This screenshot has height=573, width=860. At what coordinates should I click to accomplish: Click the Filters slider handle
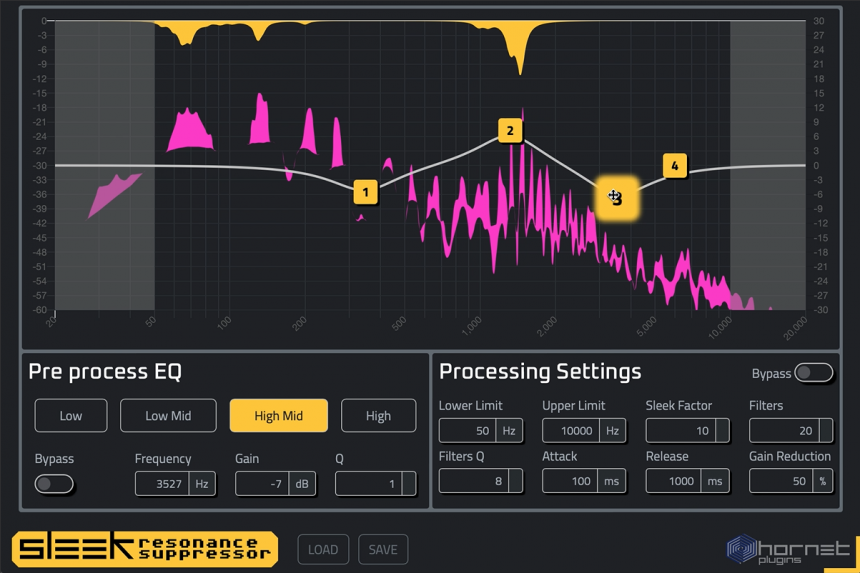coord(827,431)
